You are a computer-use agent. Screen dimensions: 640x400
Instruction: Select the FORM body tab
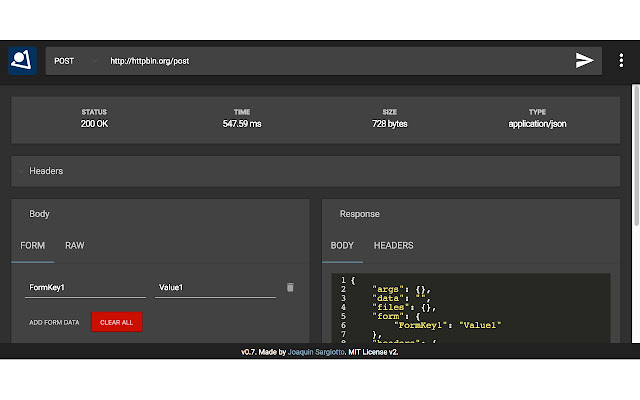point(33,246)
